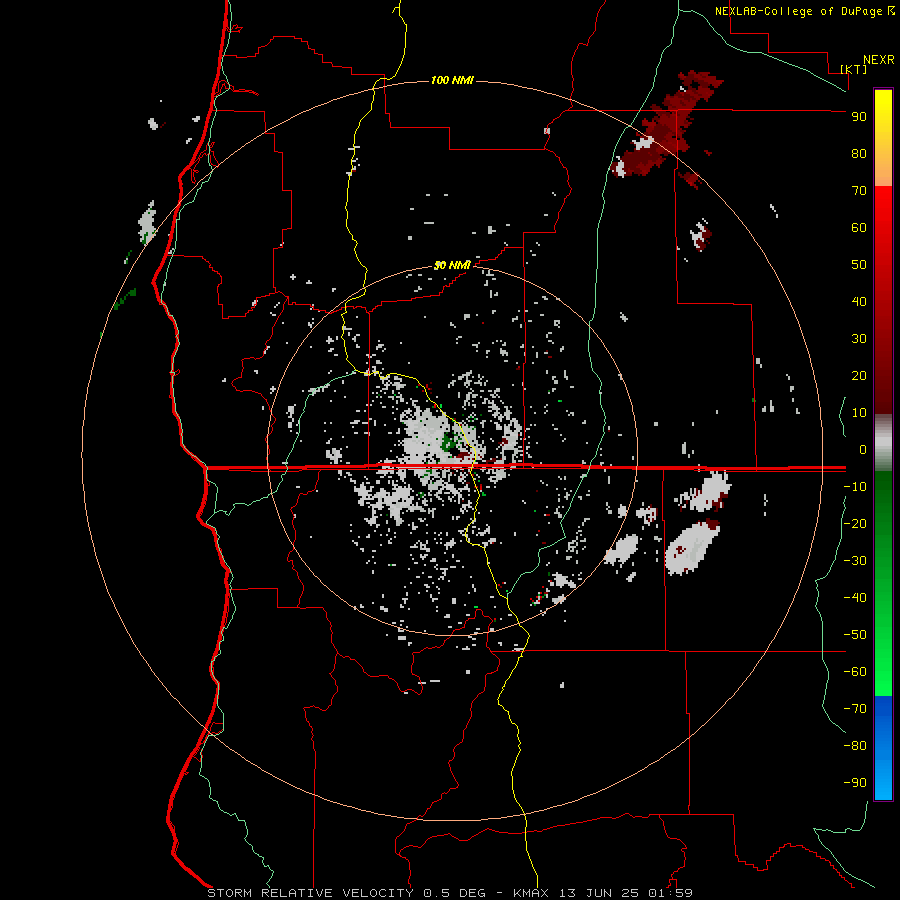Click the 40 value on velocity scale
This screenshot has width=900, height=900.
859,301
